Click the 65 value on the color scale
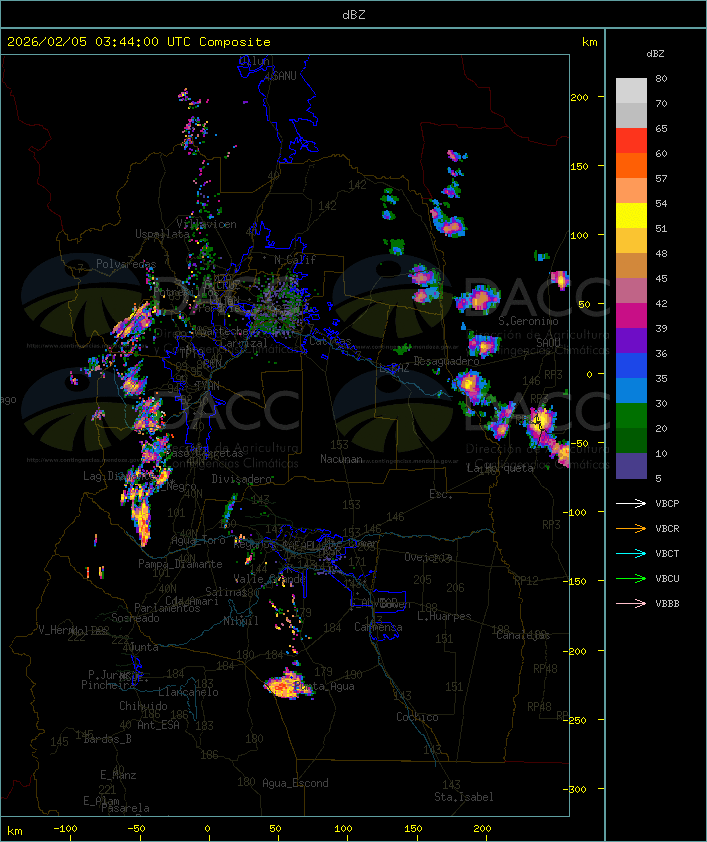707x842 pixels. [x=661, y=128]
